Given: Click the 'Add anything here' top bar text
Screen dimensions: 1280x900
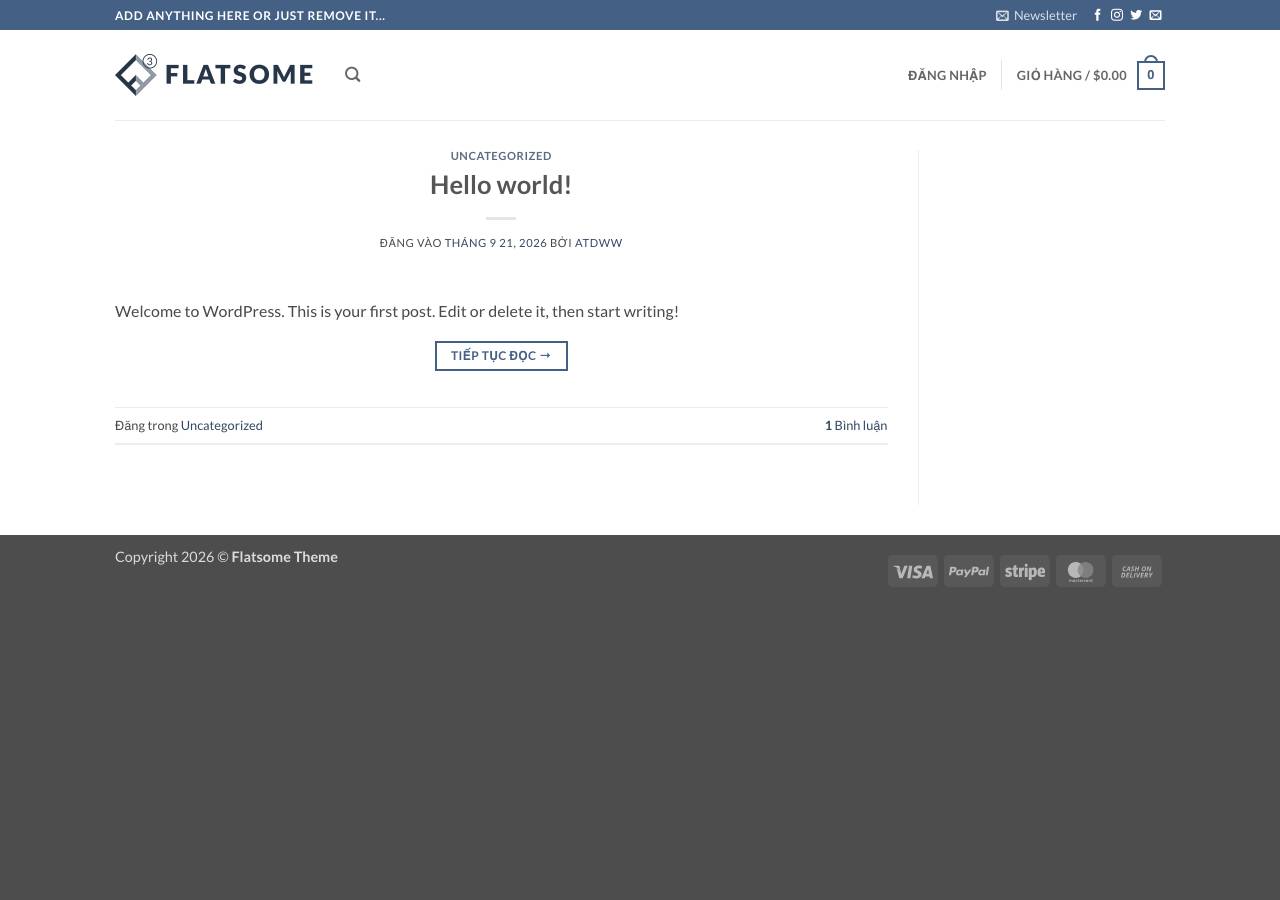Looking at the screenshot, I should coord(250,15).
